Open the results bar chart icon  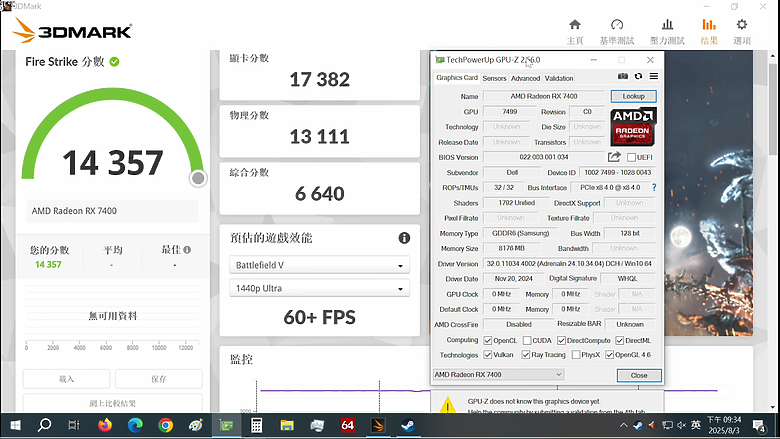pos(709,24)
